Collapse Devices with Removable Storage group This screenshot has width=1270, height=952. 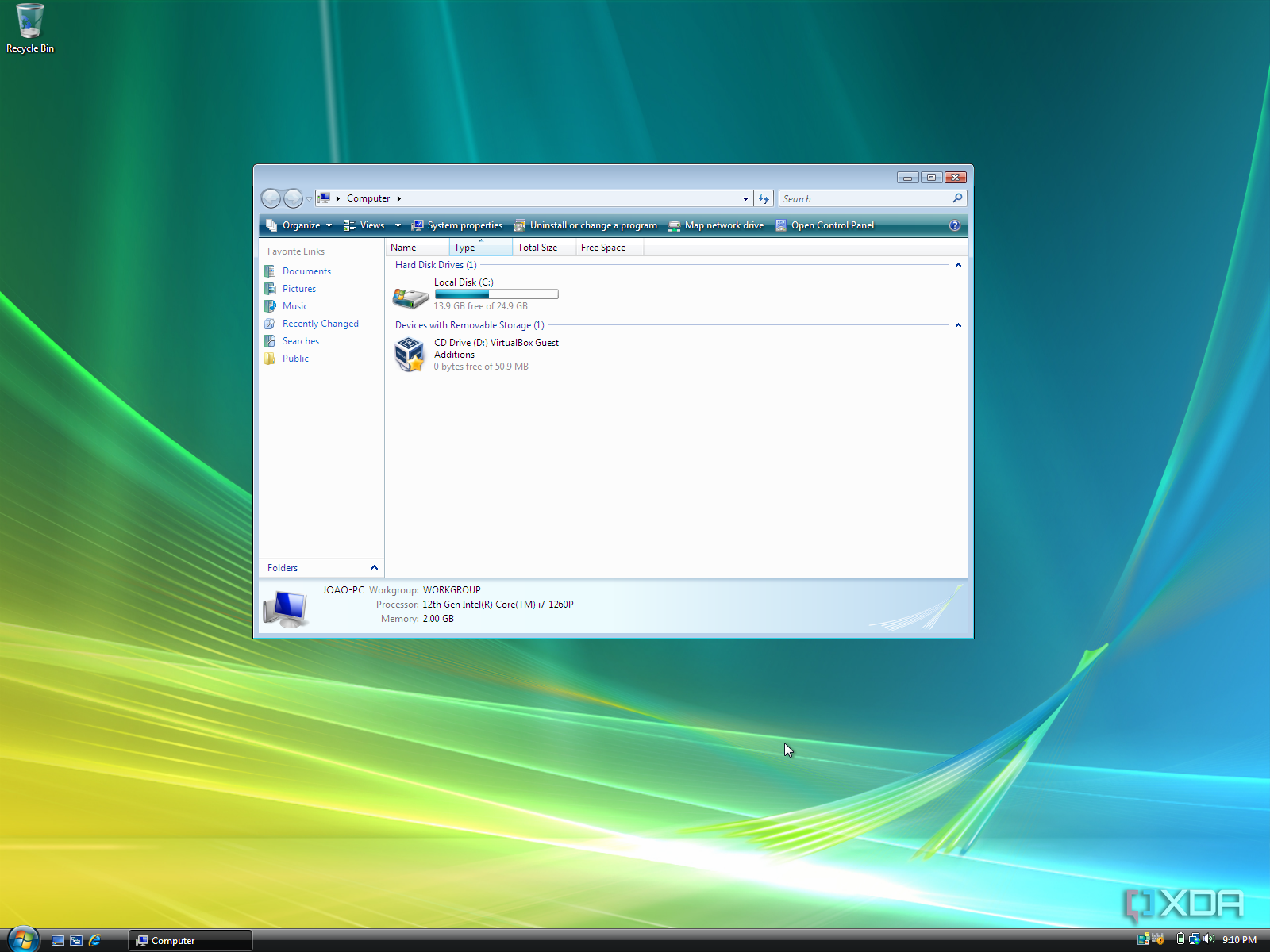[x=958, y=325]
